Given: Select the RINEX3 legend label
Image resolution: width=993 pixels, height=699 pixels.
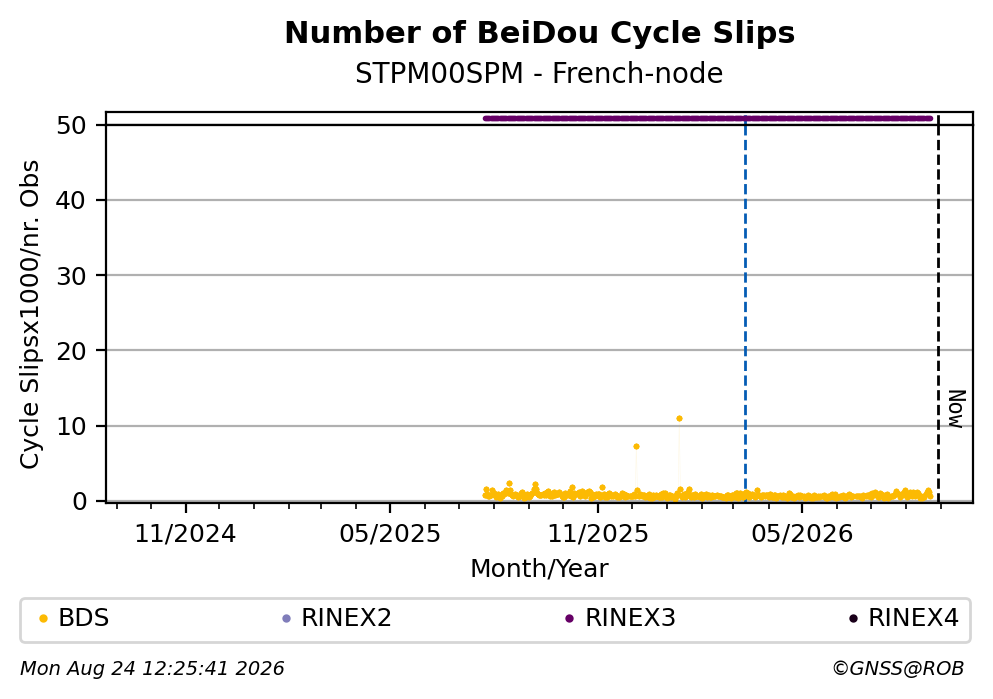Looking at the screenshot, I should click(x=630, y=618).
